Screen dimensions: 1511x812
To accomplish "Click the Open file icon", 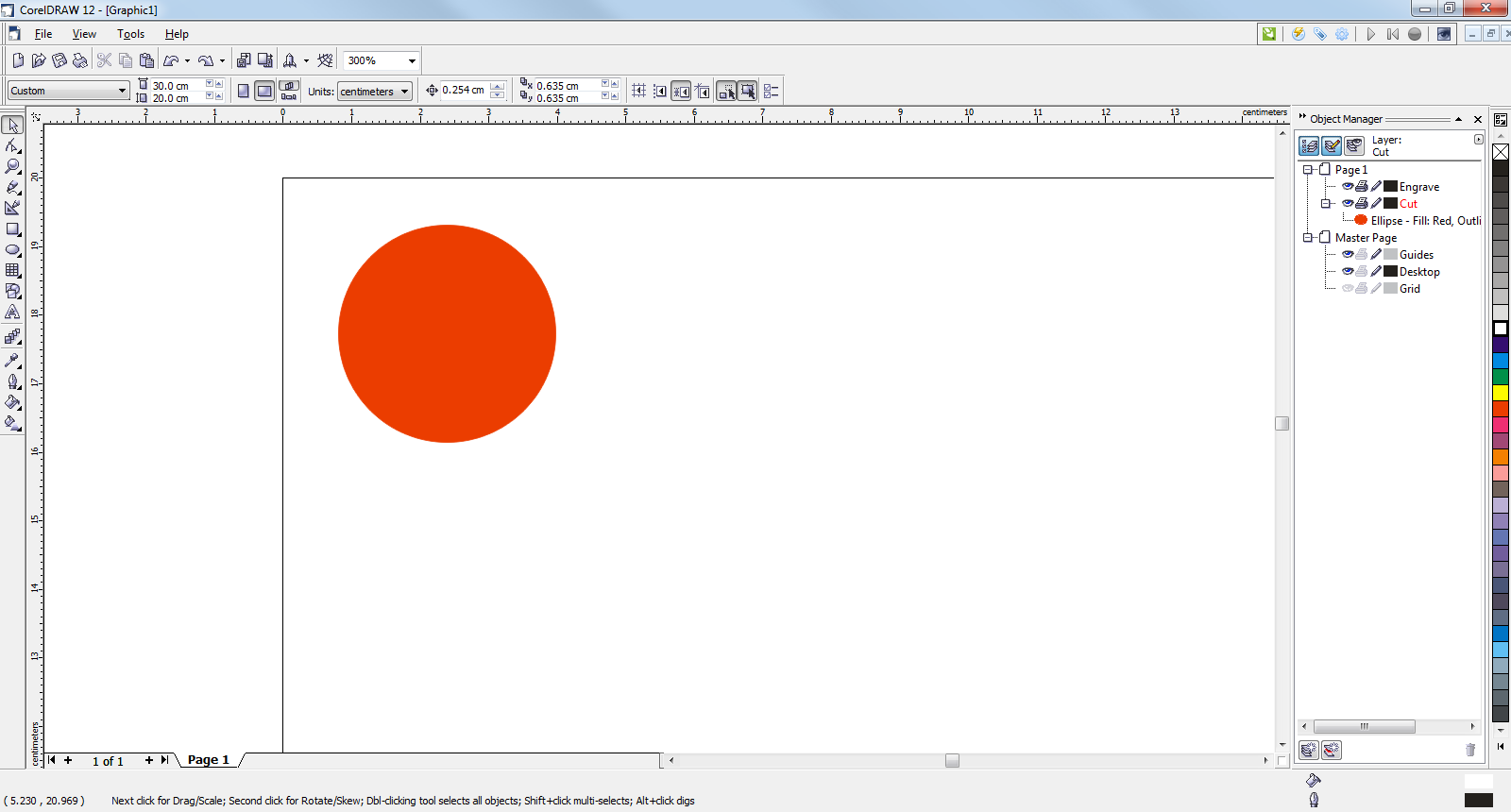I will [x=38, y=60].
